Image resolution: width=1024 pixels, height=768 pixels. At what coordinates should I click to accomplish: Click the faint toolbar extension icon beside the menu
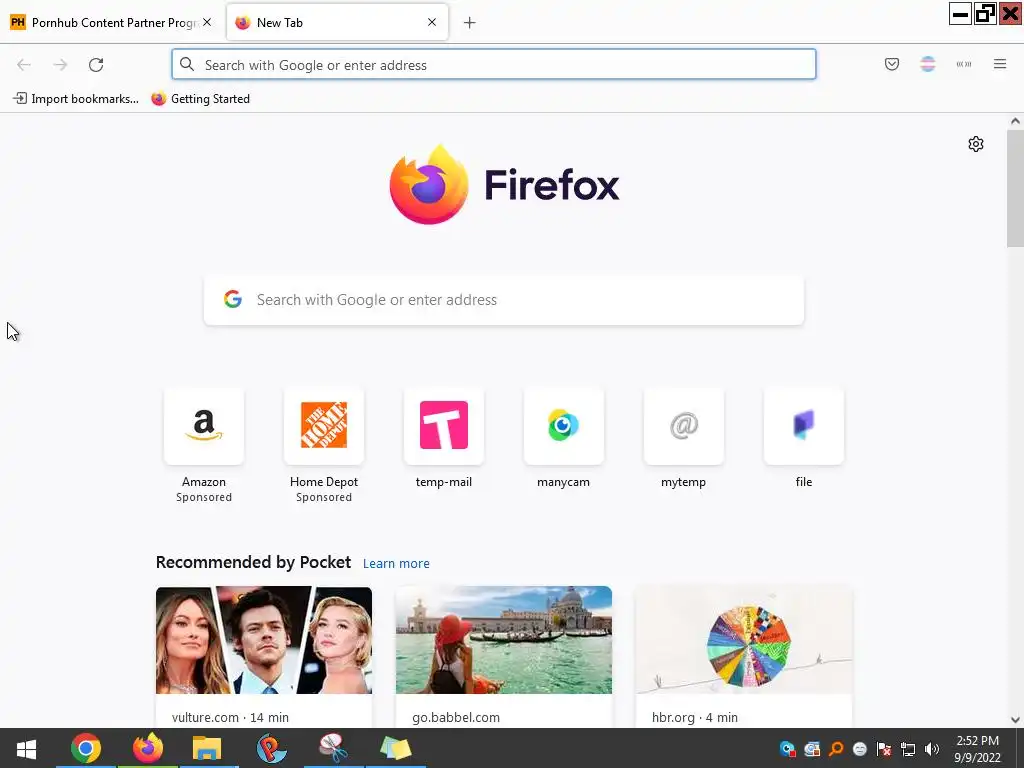click(963, 64)
